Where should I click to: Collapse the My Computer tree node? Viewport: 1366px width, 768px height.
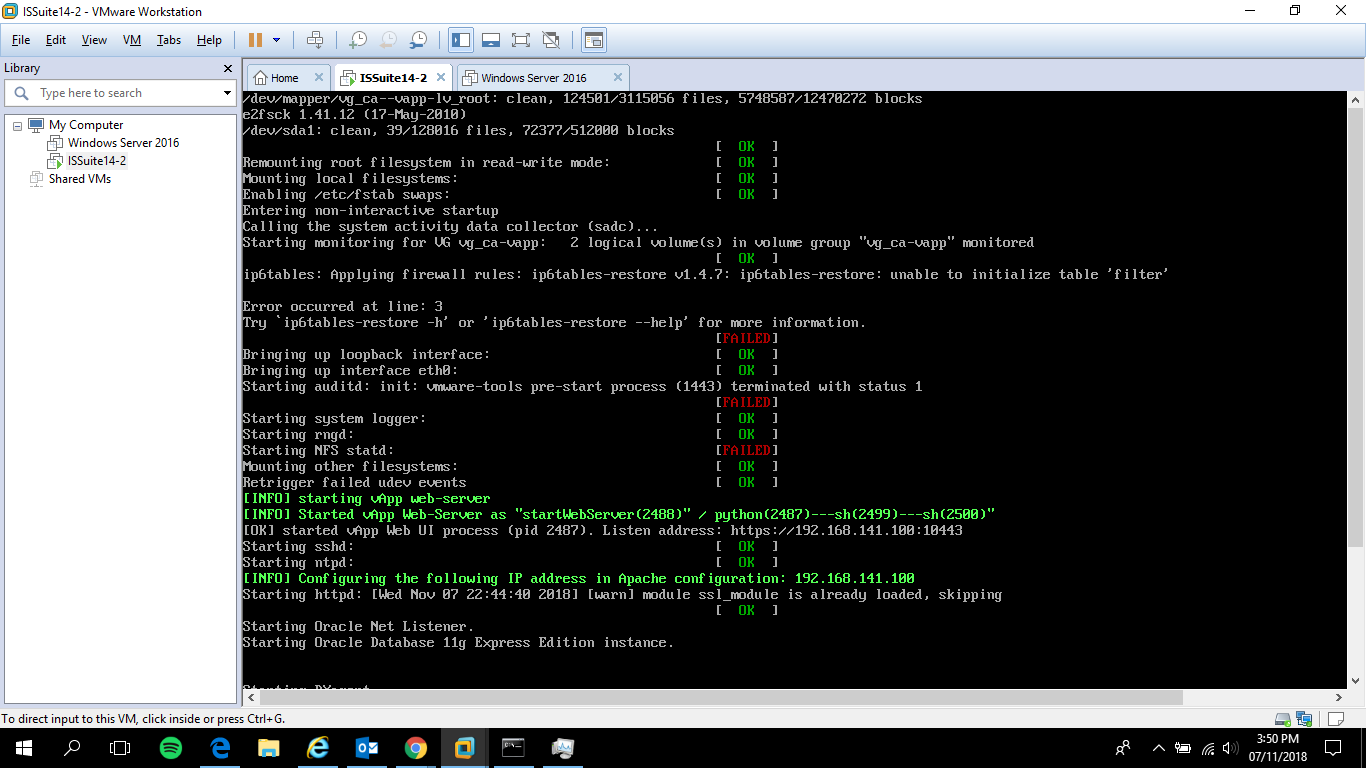[17, 125]
